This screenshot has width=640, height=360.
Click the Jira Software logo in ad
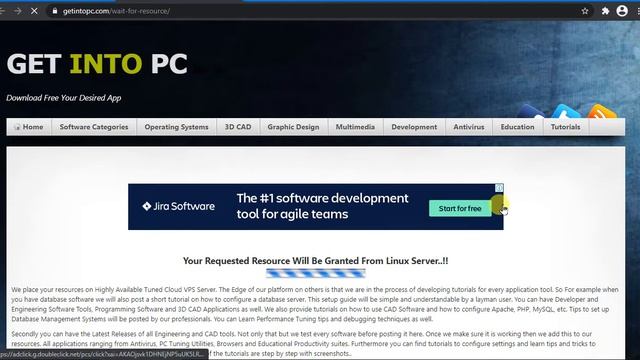(x=178, y=207)
